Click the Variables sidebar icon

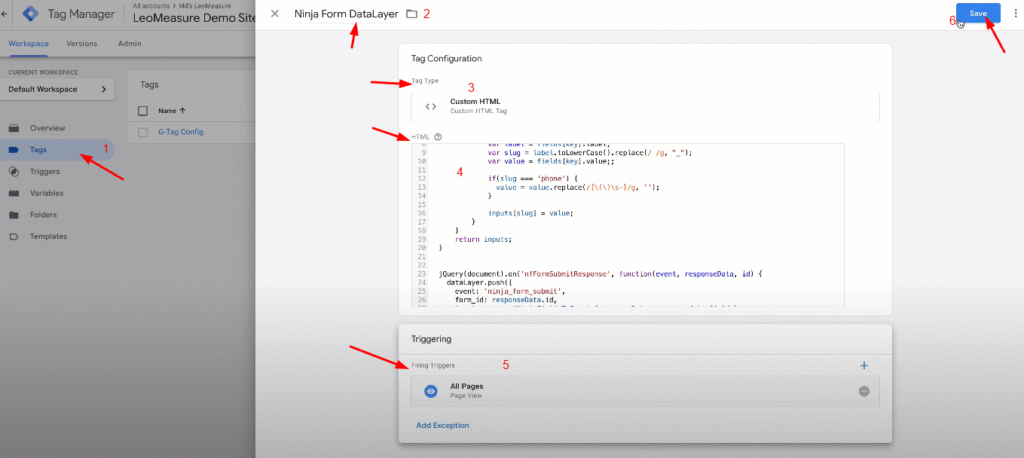pyautogui.click(x=14, y=193)
